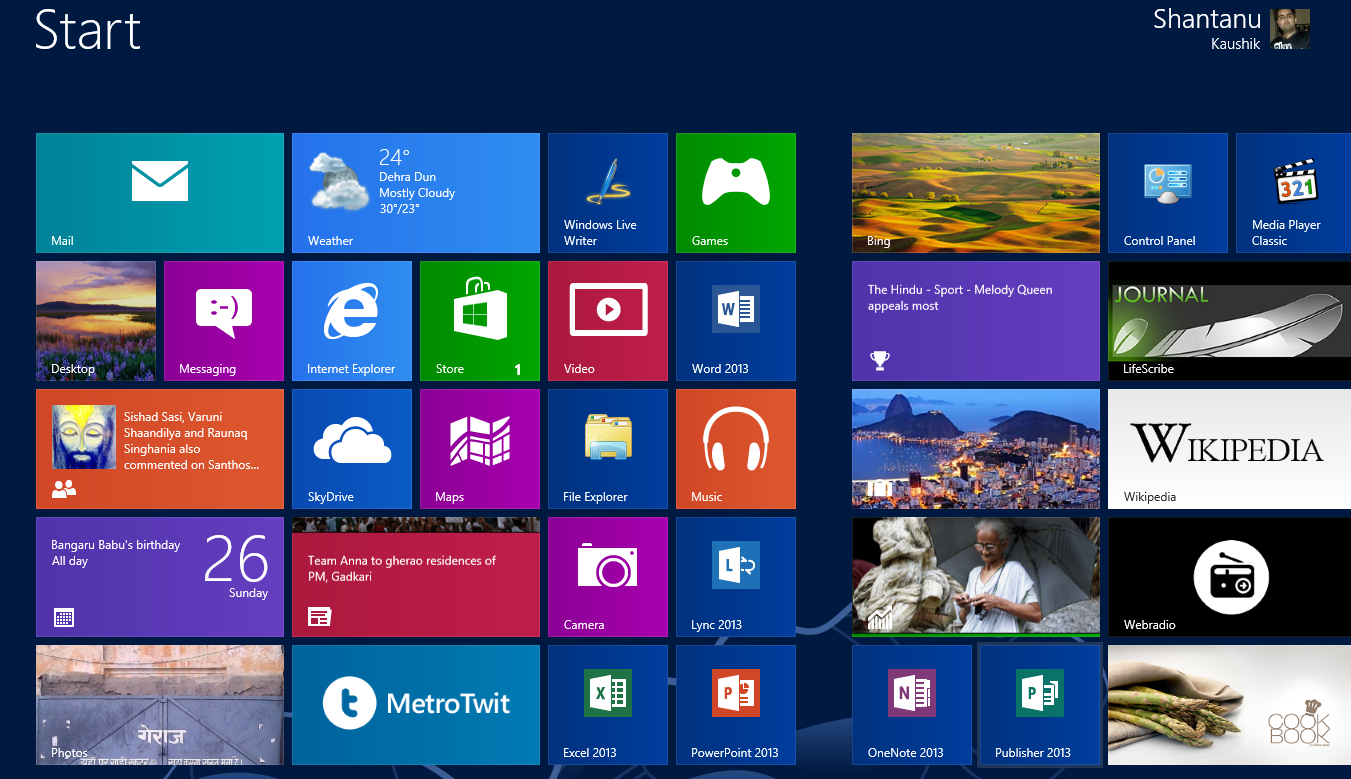The width and height of the screenshot is (1351, 779).
Task: Launch Publisher 2013
Action: click(x=1040, y=705)
